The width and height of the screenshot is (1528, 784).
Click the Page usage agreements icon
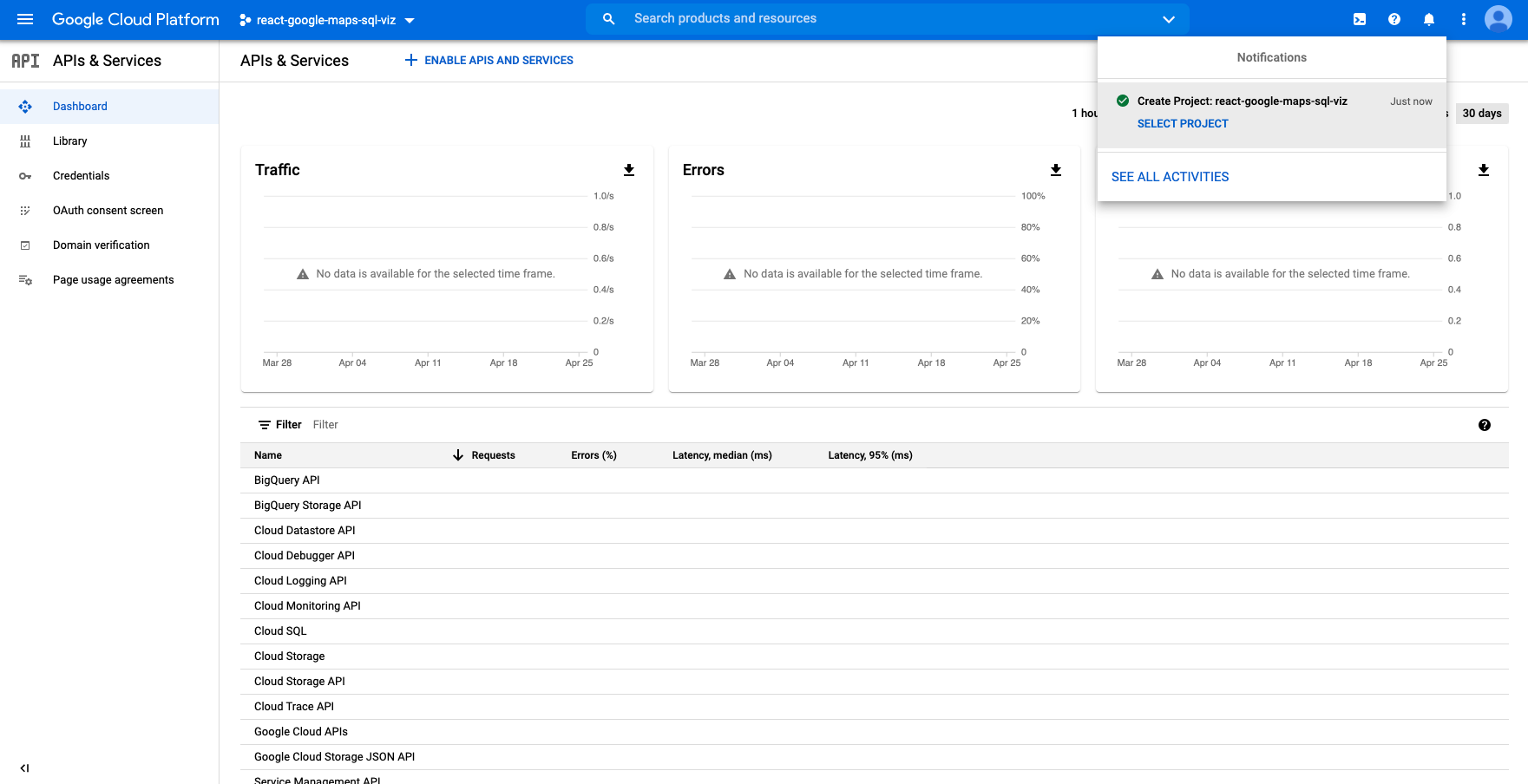click(25, 280)
